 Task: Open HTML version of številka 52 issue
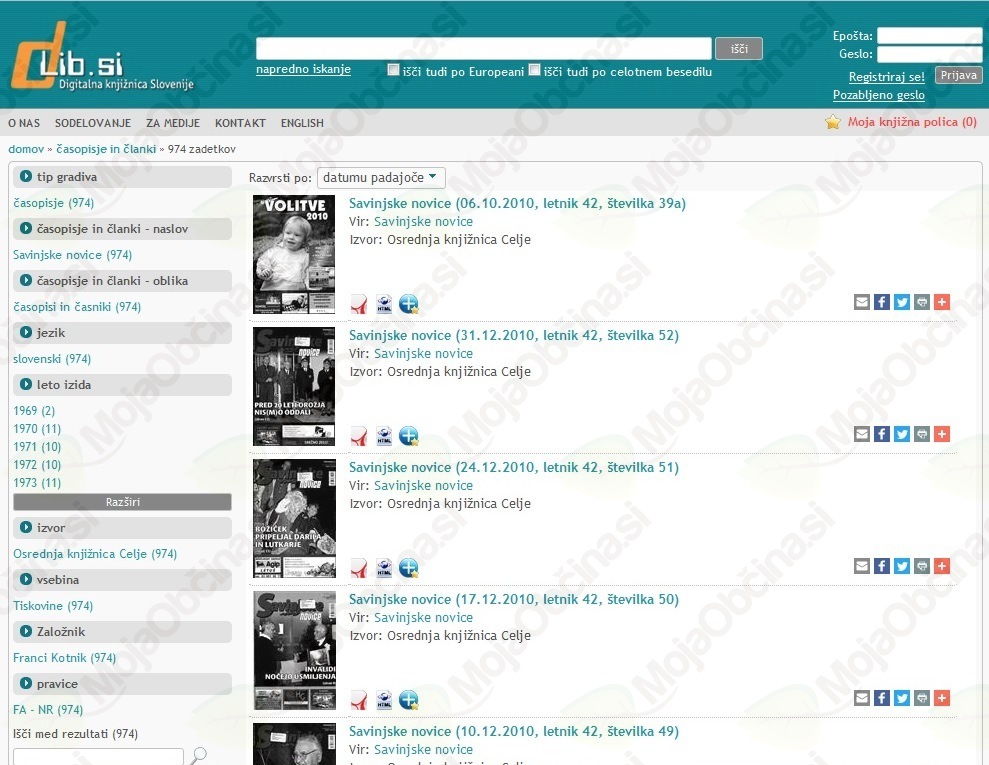[x=384, y=436]
